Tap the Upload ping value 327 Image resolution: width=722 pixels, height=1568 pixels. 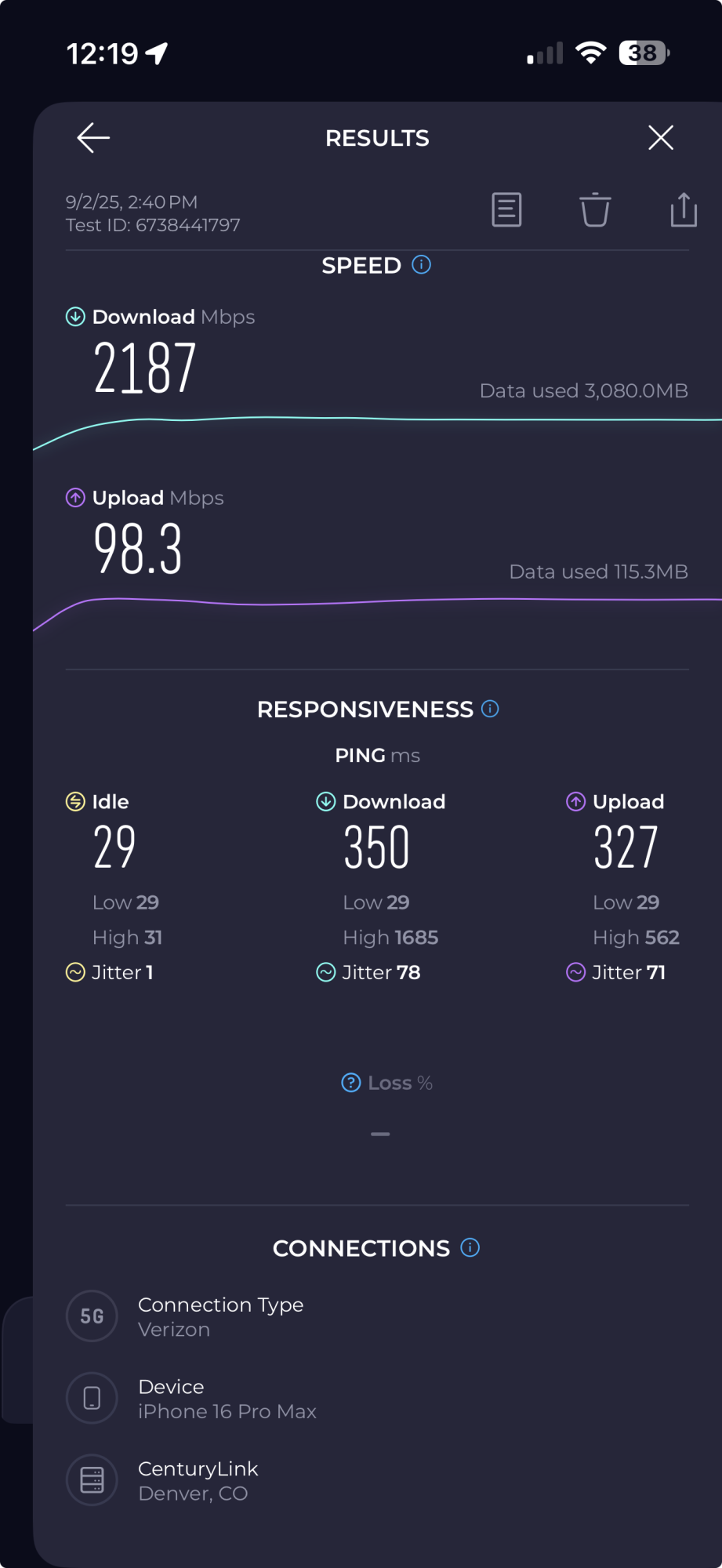pyautogui.click(x=626, y=848)
